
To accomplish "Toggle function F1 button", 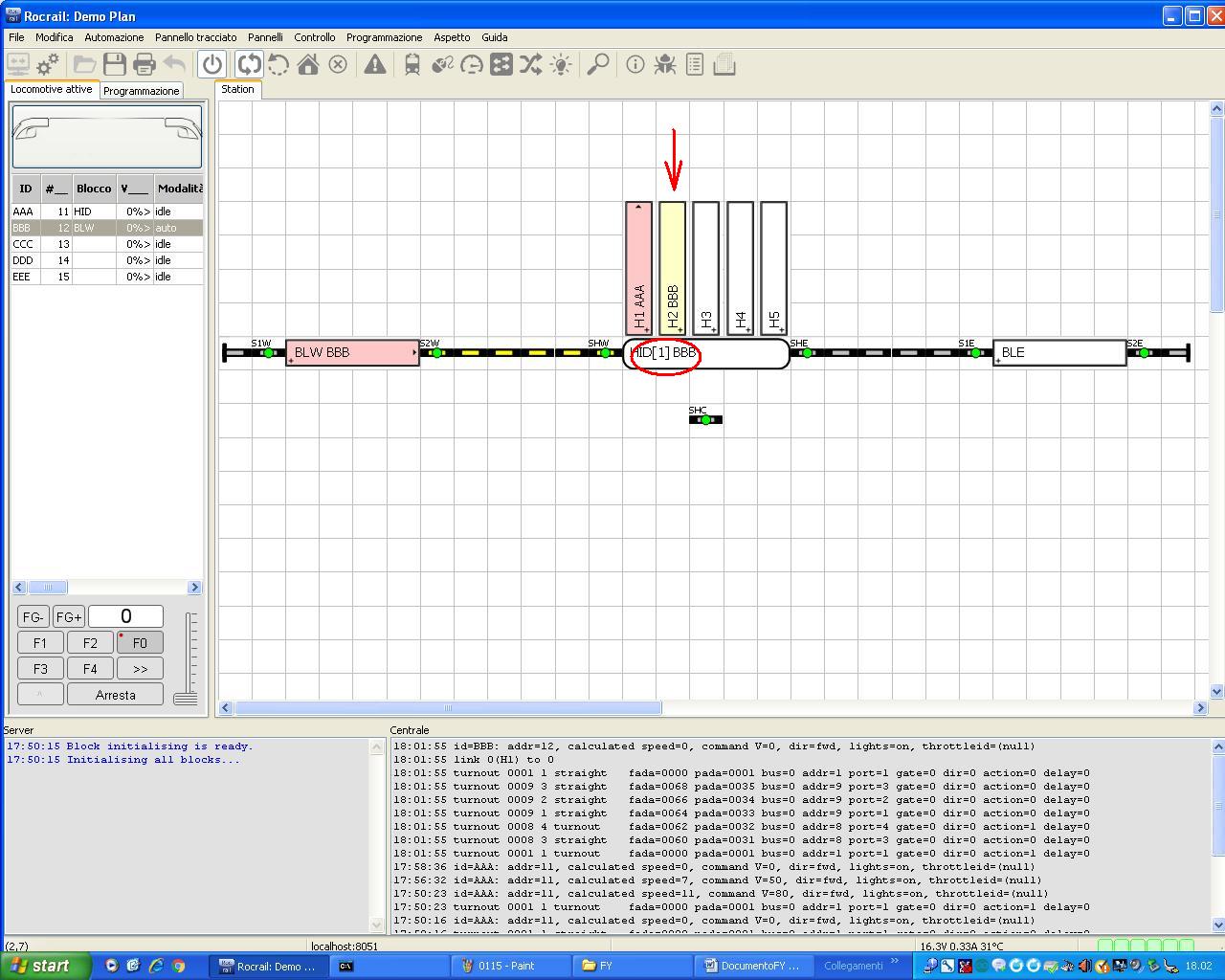I will (x=40, y=643).
